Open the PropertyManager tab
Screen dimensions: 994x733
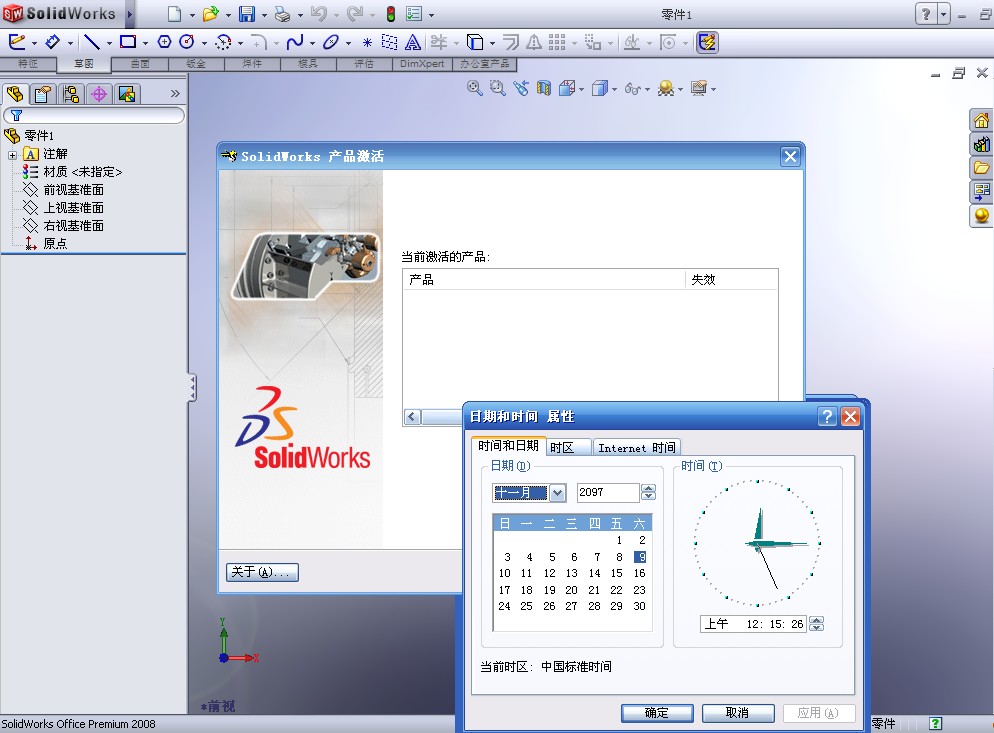click(43, 94)
